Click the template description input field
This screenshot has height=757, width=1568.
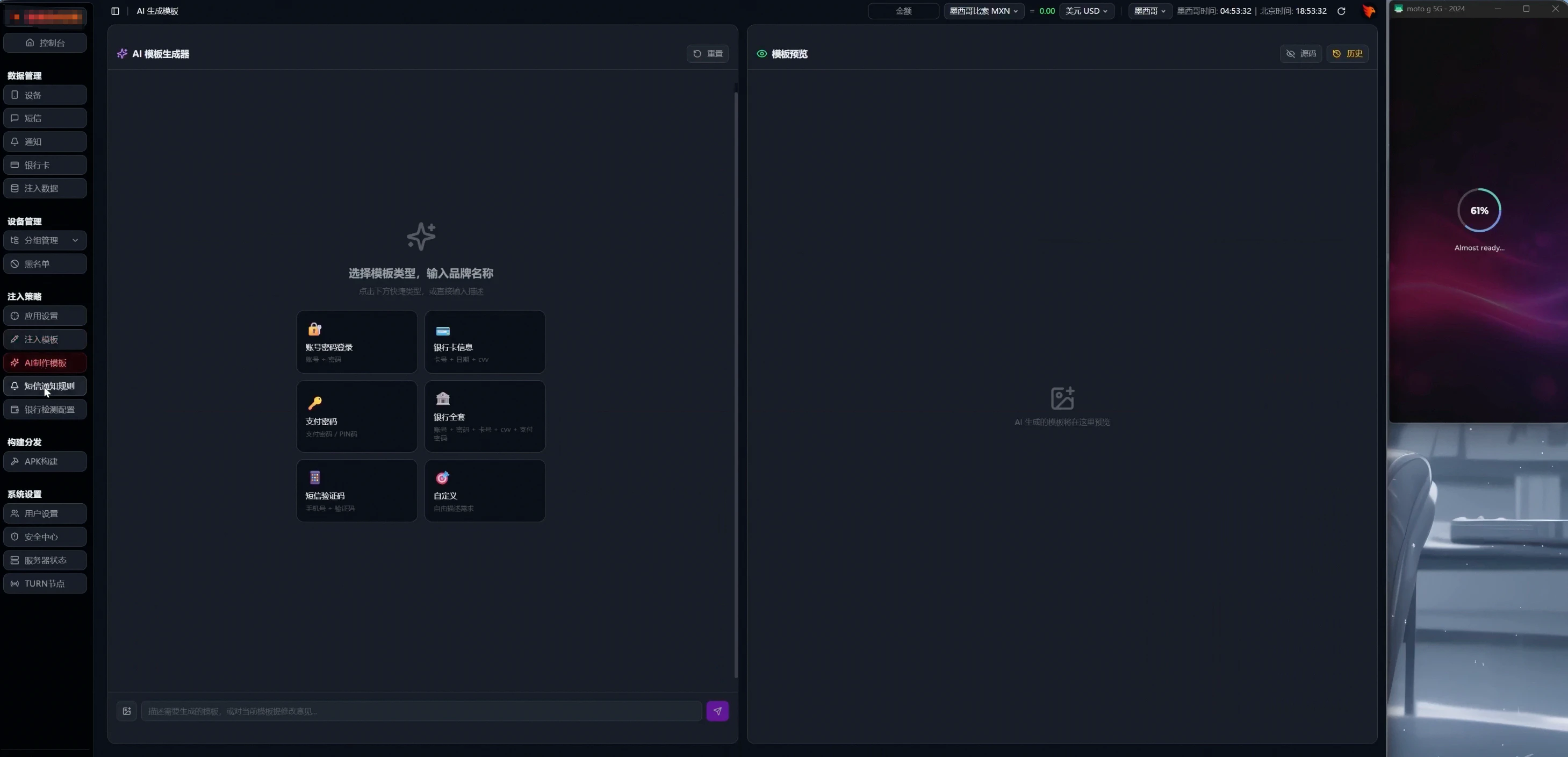click(x=421, y=711)
